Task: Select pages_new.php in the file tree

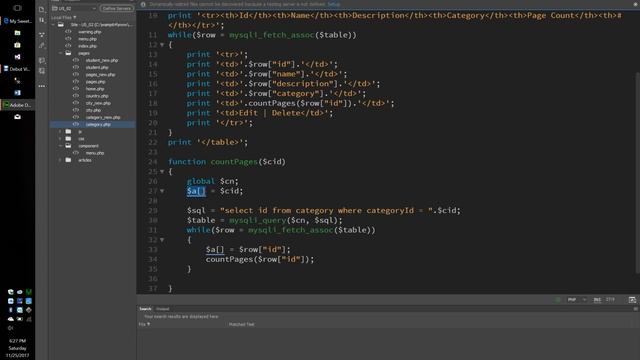Action: pyautogui.click(x=100, y=75)
